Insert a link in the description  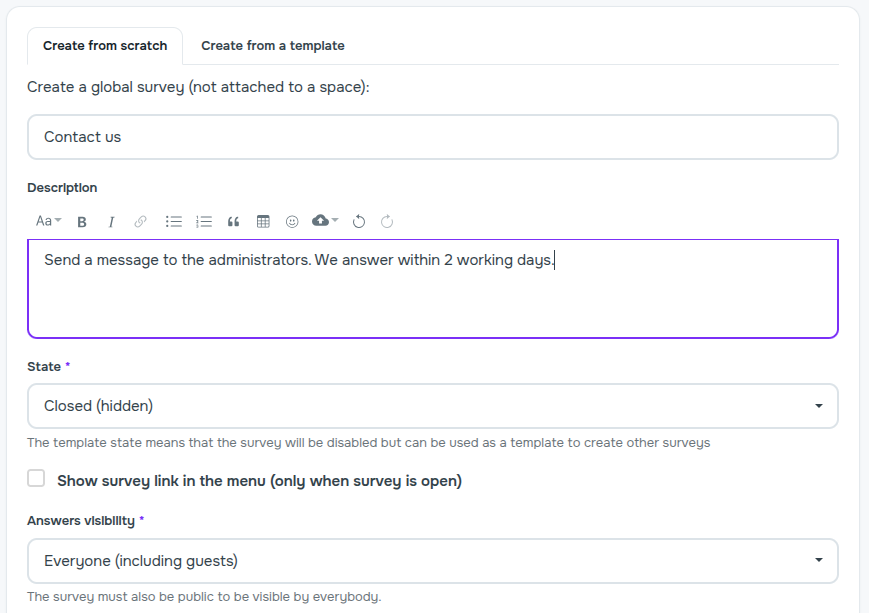click(140, 222)
